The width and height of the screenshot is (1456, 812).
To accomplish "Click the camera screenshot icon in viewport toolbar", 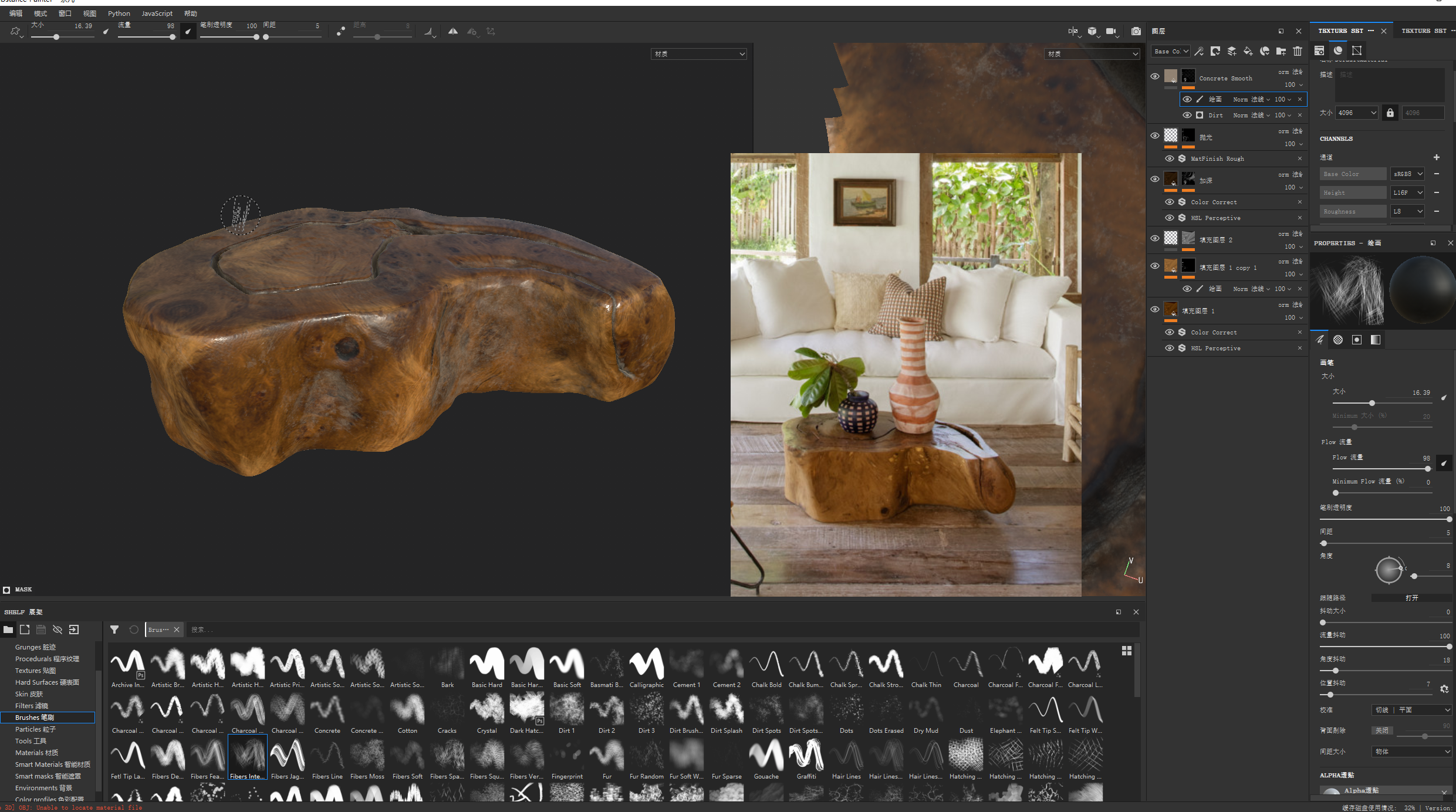I will tap(1136, 31).
